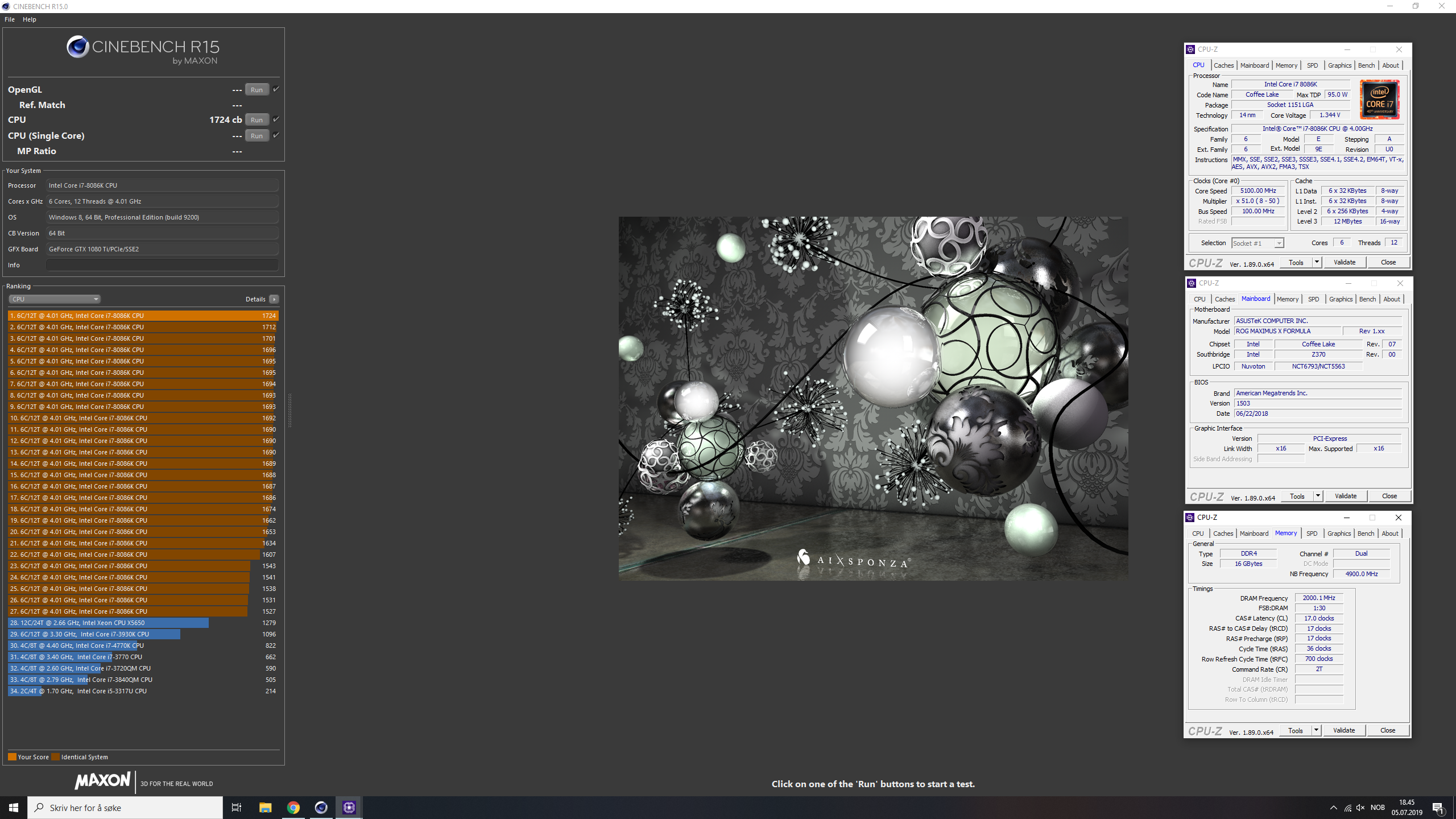Click Tools button in top CPU-Z window
Image resolution: width=1456 pixels, height=819 pixels.
coord(1296,262)
